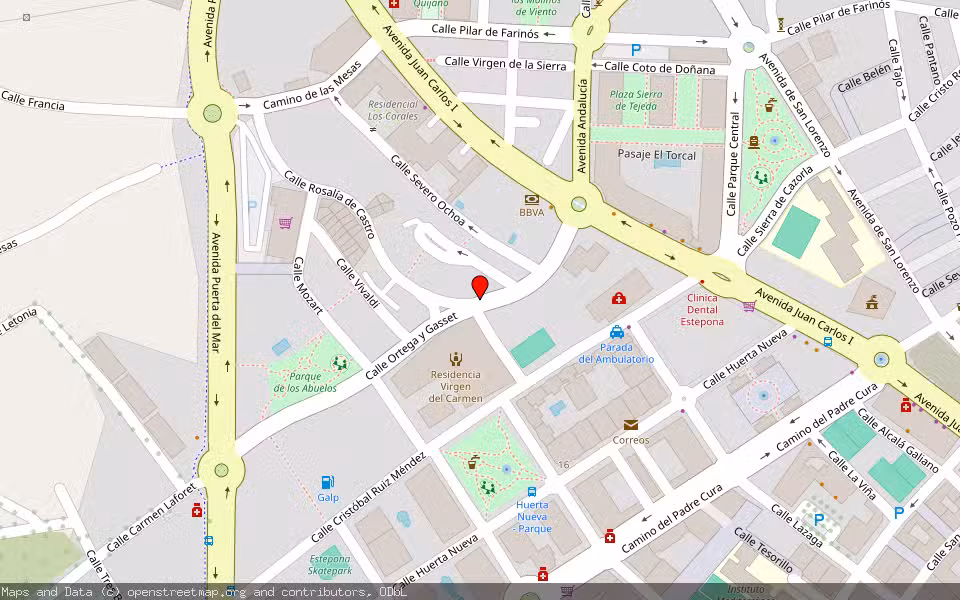
Task: Click the red location marker pin
Action: 480,288
